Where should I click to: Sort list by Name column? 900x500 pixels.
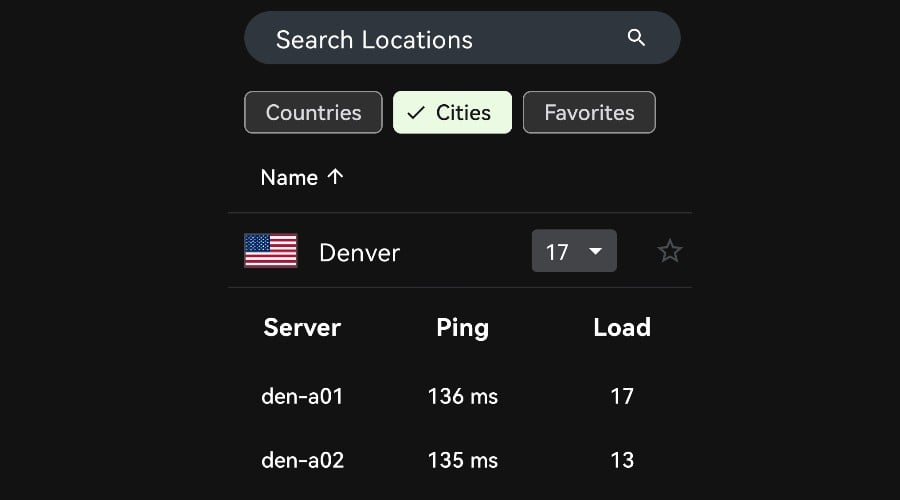[x=289, y=177]
